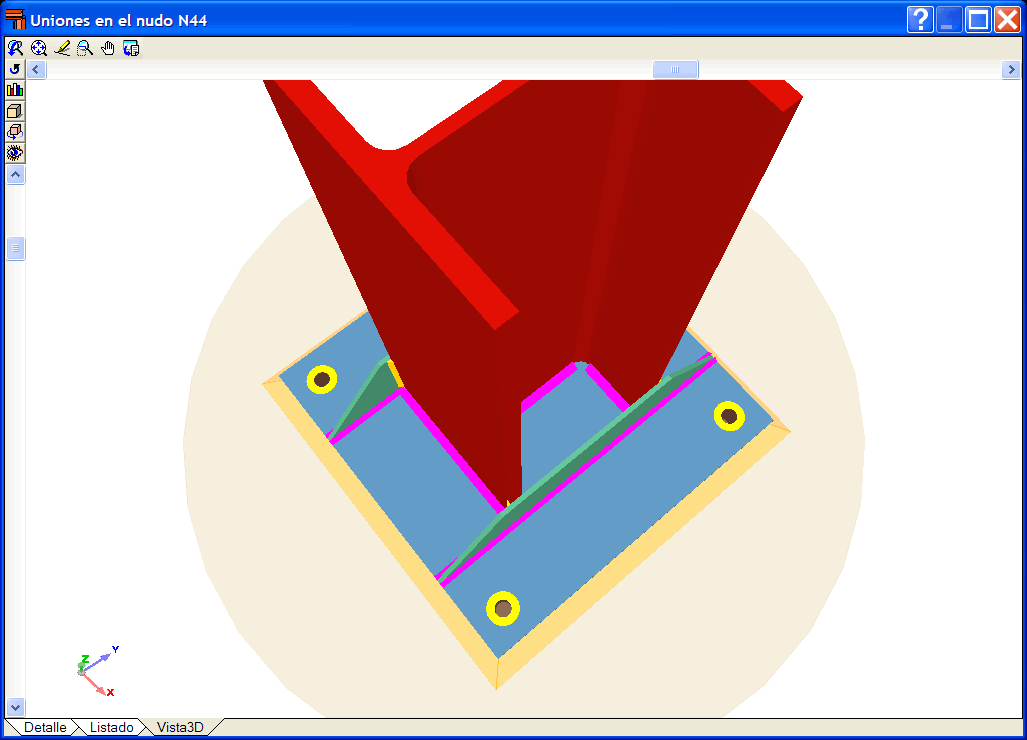Click the horizontal scrollbar thumb
This screenshot has width=1027, height=740.
(675, 69)
